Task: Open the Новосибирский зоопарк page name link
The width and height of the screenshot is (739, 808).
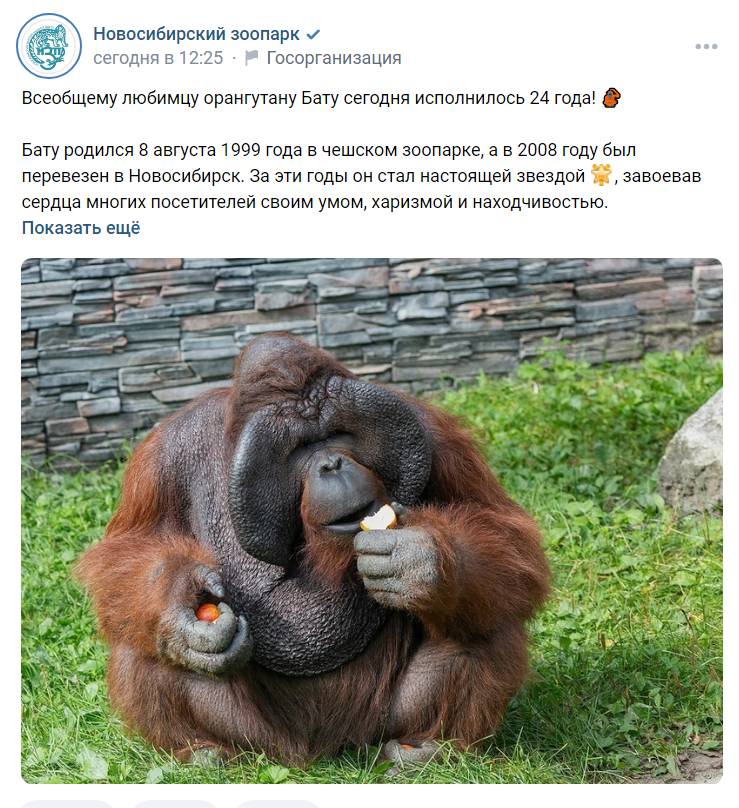Action: (196, 34)
